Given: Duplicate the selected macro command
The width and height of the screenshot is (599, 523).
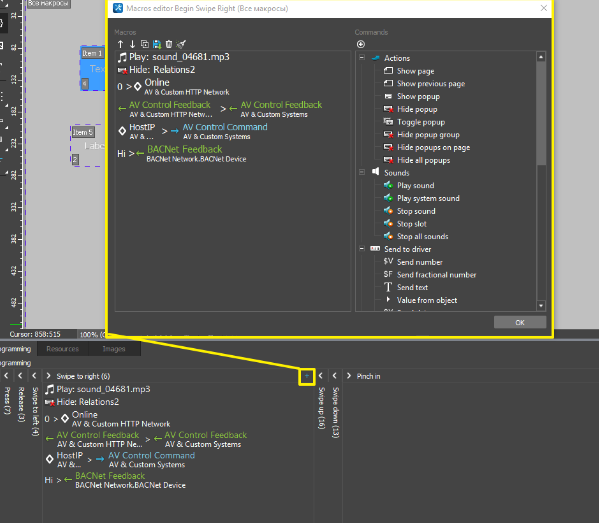Looking at the screenshot, I should click(x=145, y=44).
